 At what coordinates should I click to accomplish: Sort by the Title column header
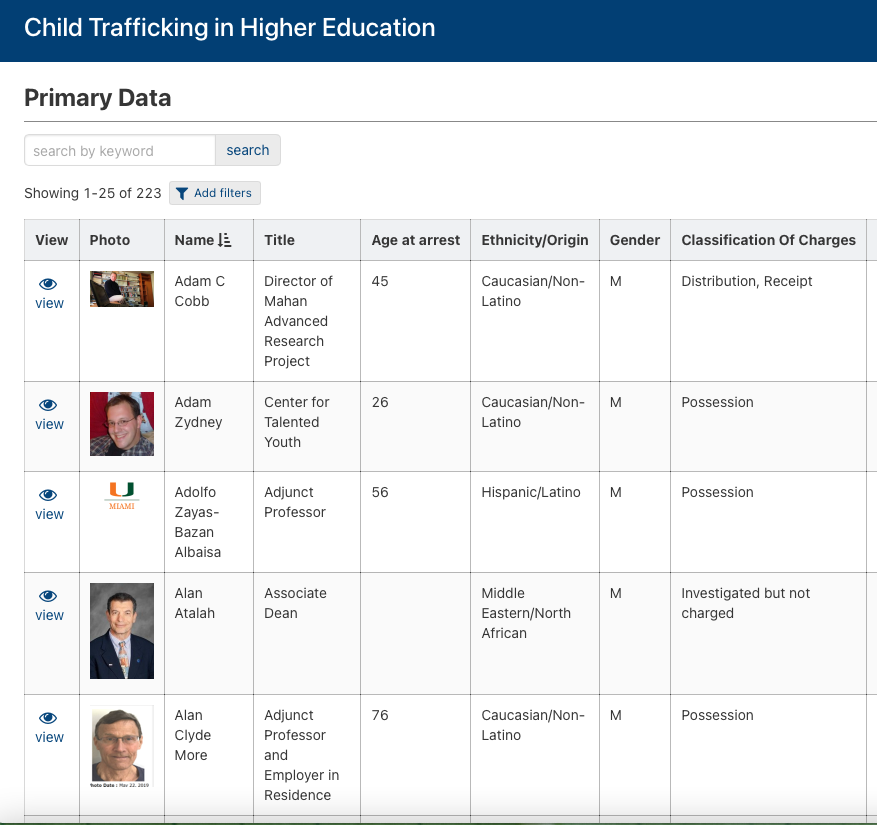(279, 240)
